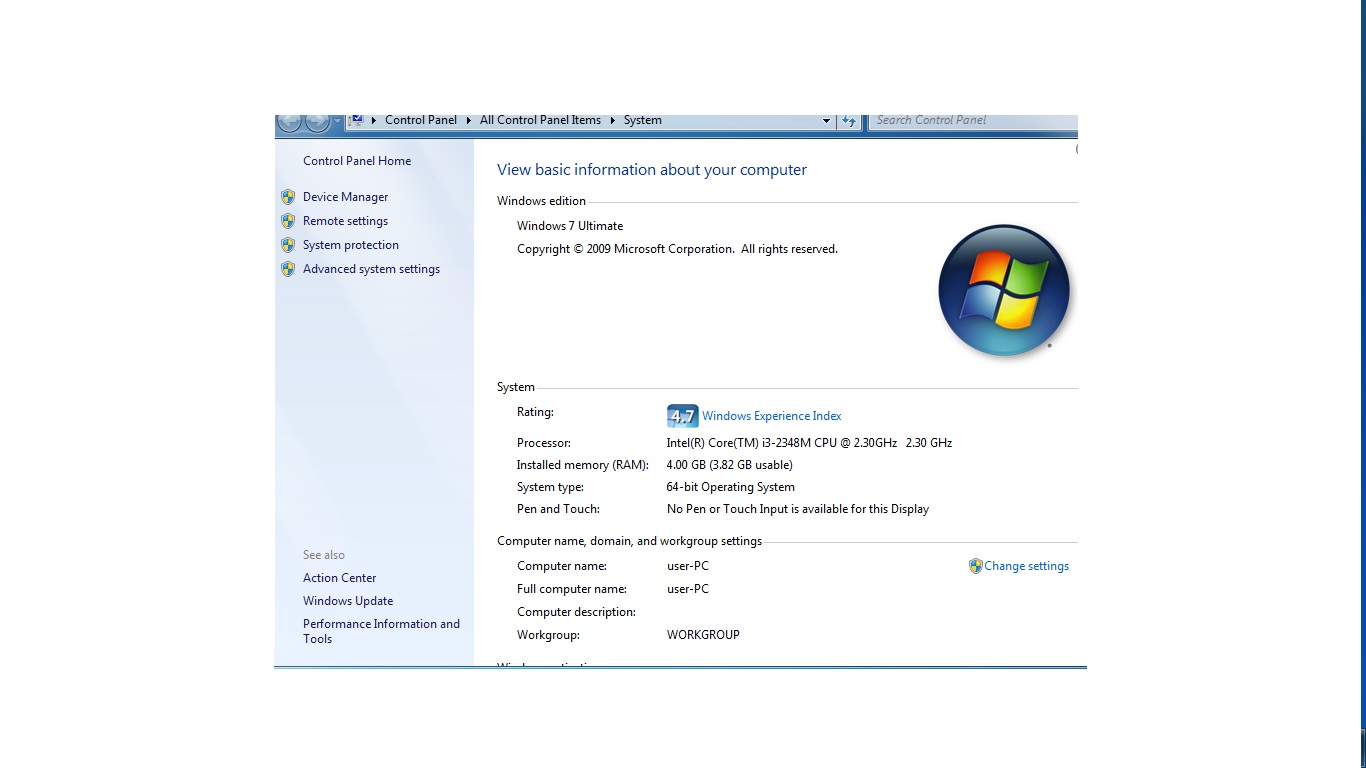Select All Control Panel Items breadcrumb
The height and width of the screenshot is (768, 1366).
[540, 120]
